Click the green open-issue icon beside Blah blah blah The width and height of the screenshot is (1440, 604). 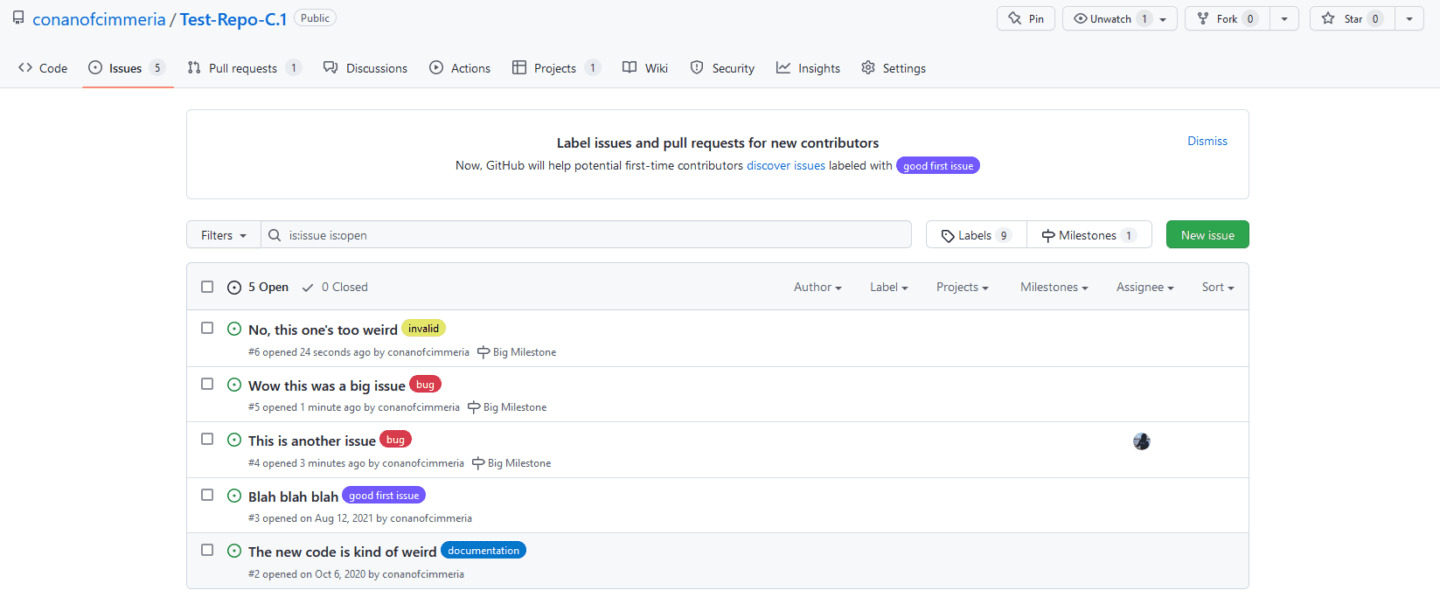point(234,494)
